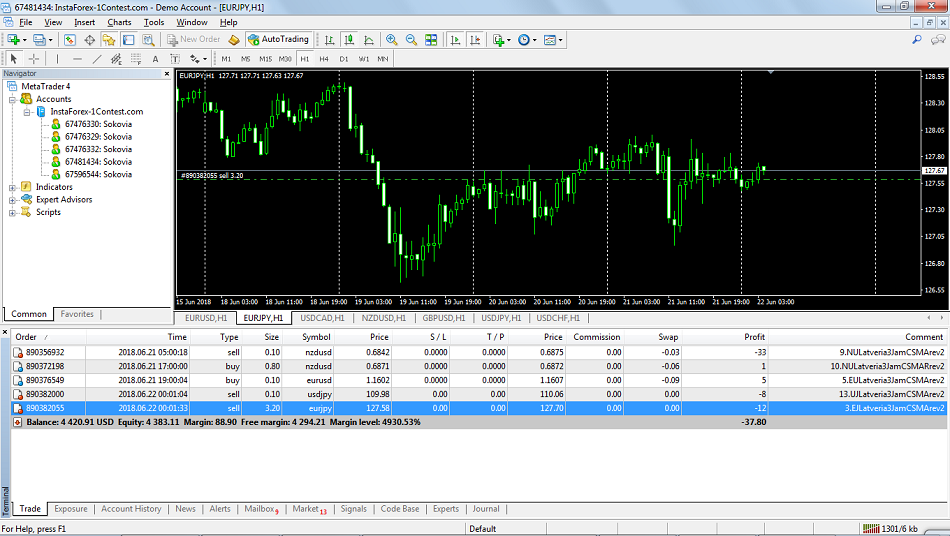Switch to the GBPUSD,H1 chart tab
The width and height of the screenshot is (950, 536).
[443, 318]
